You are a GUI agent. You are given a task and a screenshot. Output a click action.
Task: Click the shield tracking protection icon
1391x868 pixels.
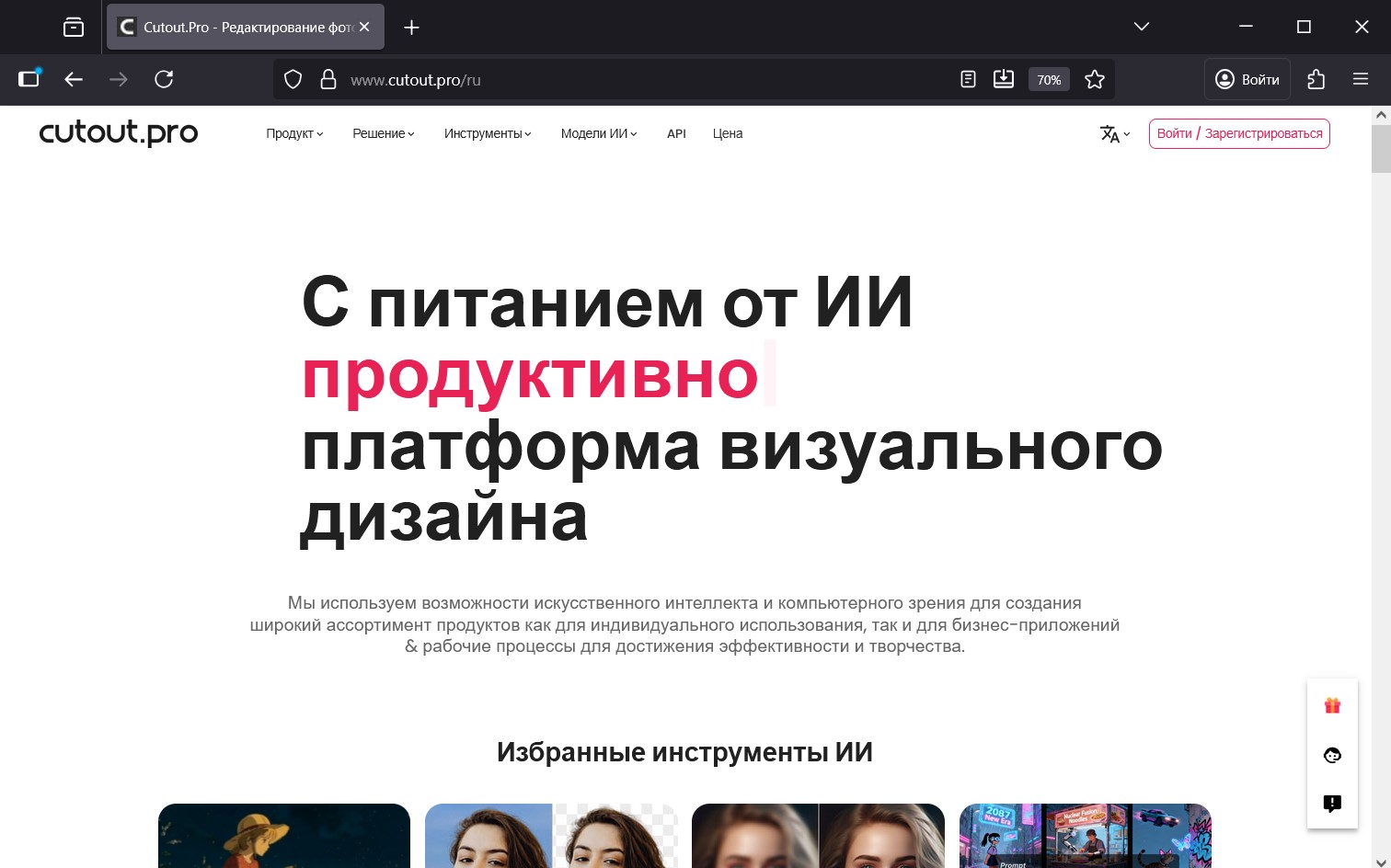click(293, 79)
